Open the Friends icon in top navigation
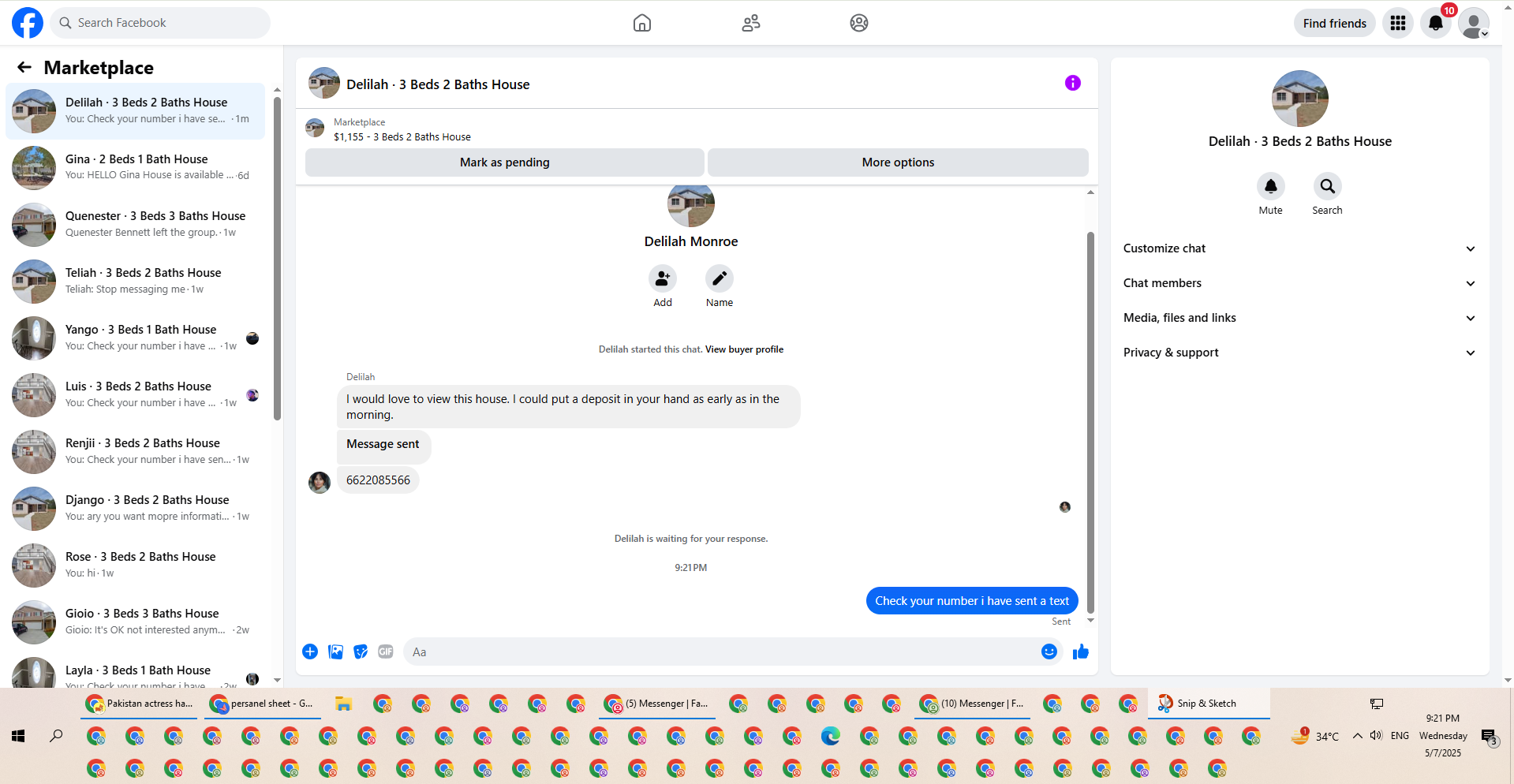This screenshot has height=784, width=1514. (750, 23)
